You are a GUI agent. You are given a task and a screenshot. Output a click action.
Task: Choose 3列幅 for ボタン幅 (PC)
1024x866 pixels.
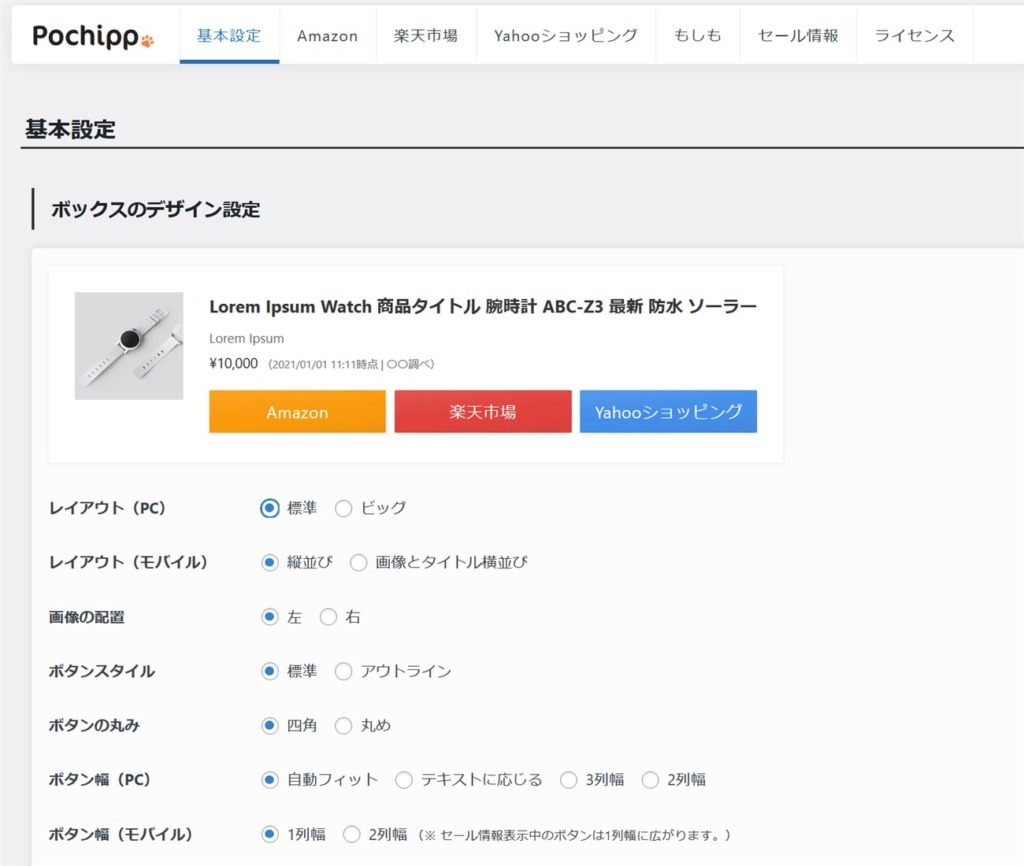(568, 779)
